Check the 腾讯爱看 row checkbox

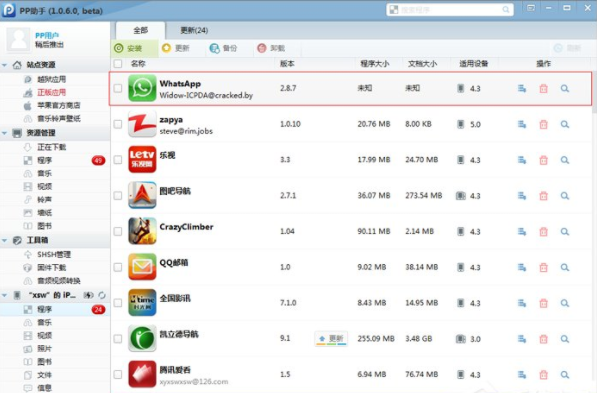(x=118, y=374)
